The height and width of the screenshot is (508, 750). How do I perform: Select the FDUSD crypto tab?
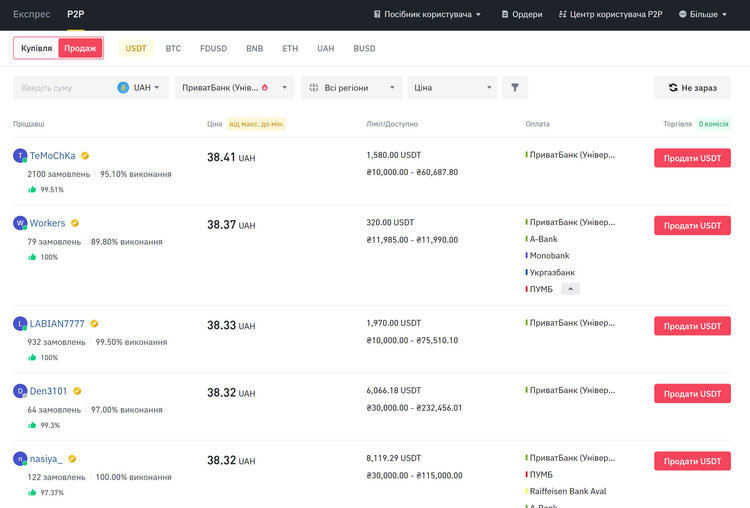(x=213, y=48)
